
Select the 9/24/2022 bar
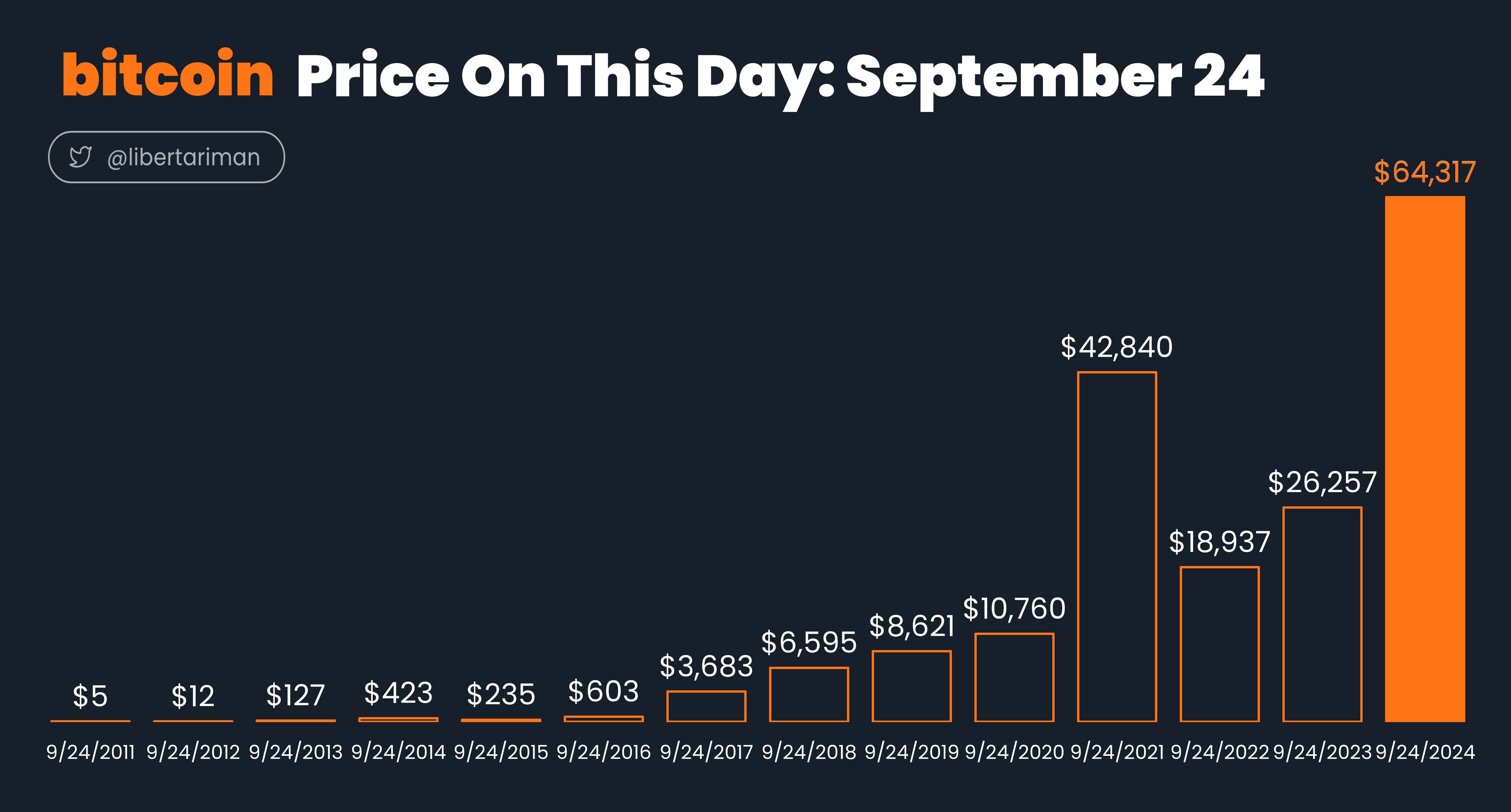coord(1220,644)
